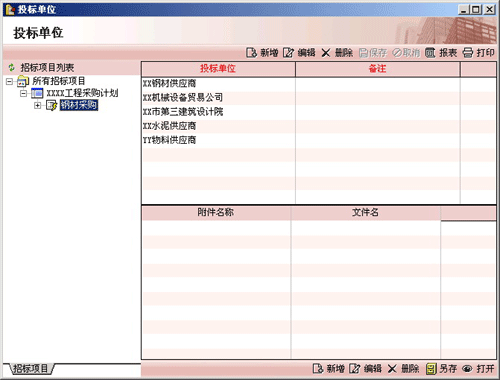500x380 pixels.
Task: Click the 文件名 column header
Action: click(366, 213)
